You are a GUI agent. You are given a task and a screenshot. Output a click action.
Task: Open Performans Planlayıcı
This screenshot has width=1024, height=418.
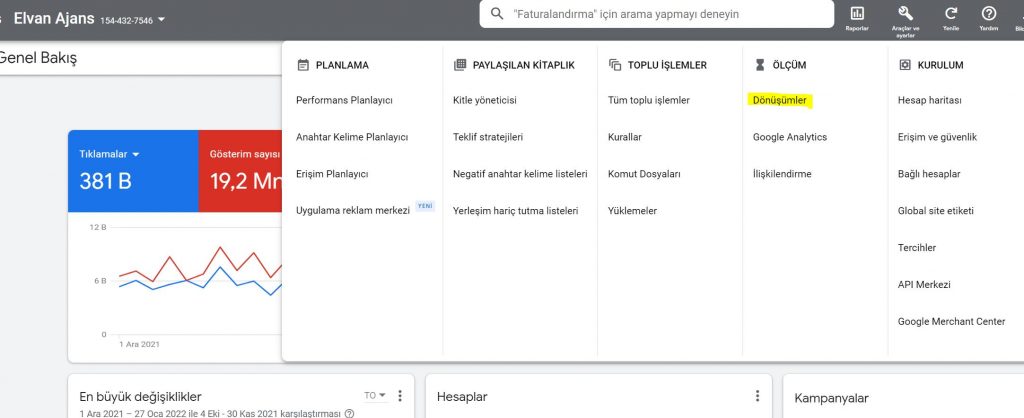tap(344, 101)
